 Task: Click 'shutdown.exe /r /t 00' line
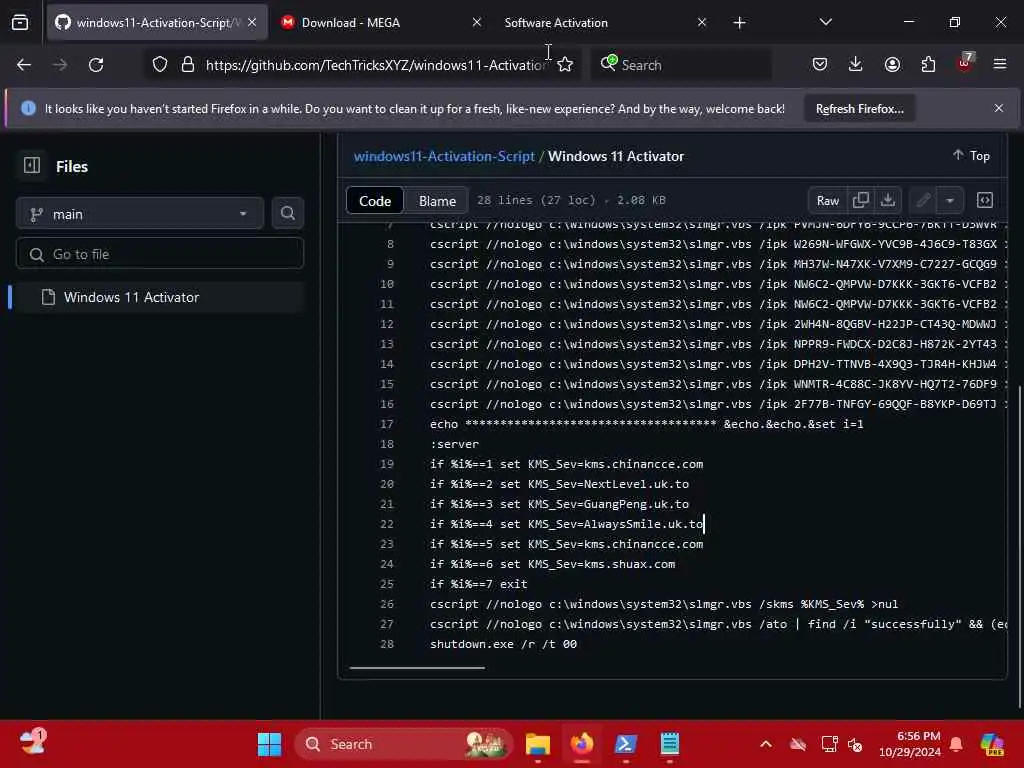[504, 644]
